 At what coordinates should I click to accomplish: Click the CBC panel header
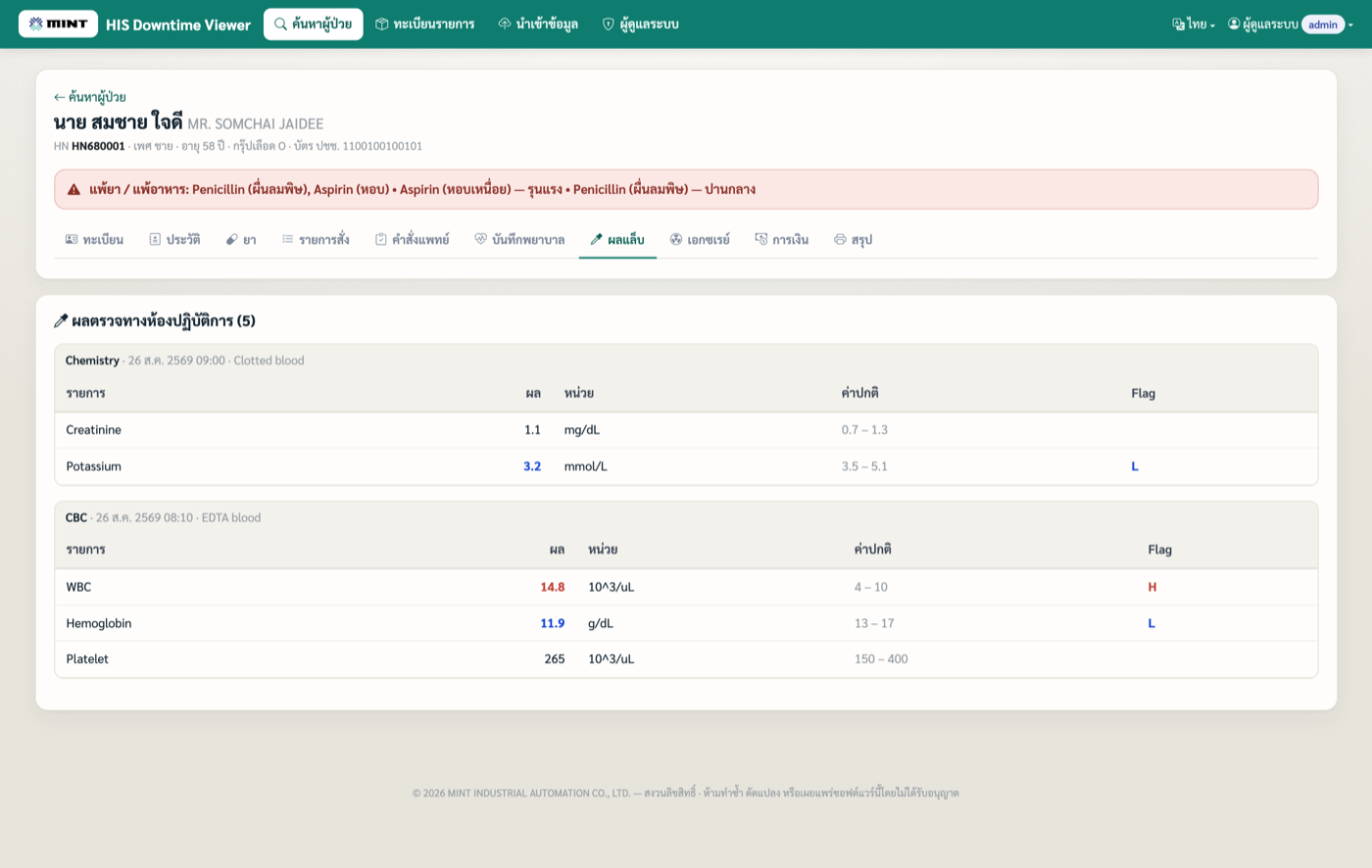tap(686, 517)
